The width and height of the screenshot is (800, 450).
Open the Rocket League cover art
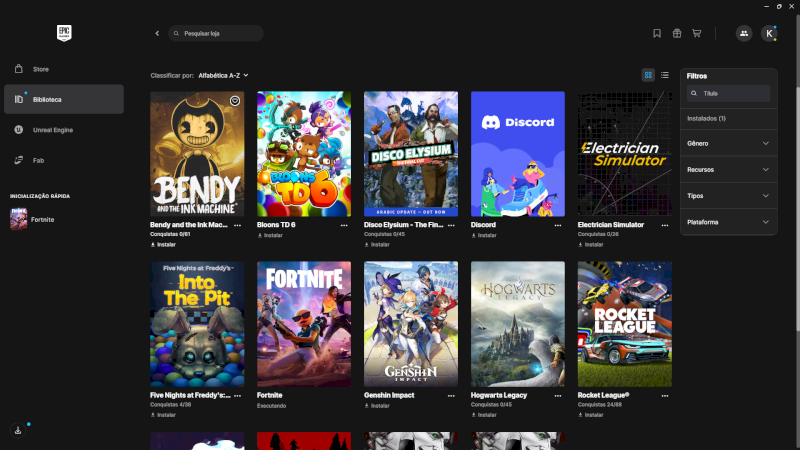tap(624, 324)
